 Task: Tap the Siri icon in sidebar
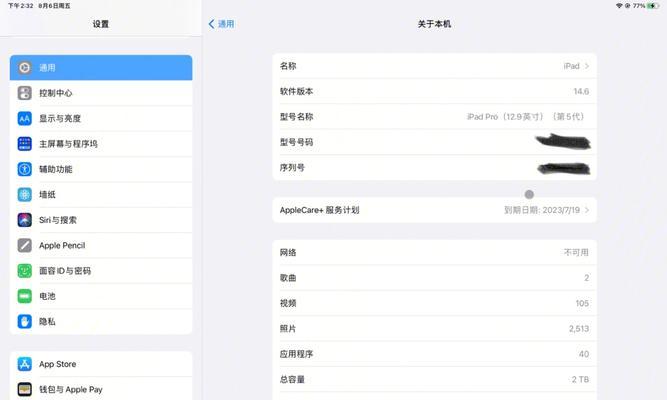[x=25, y=220]
